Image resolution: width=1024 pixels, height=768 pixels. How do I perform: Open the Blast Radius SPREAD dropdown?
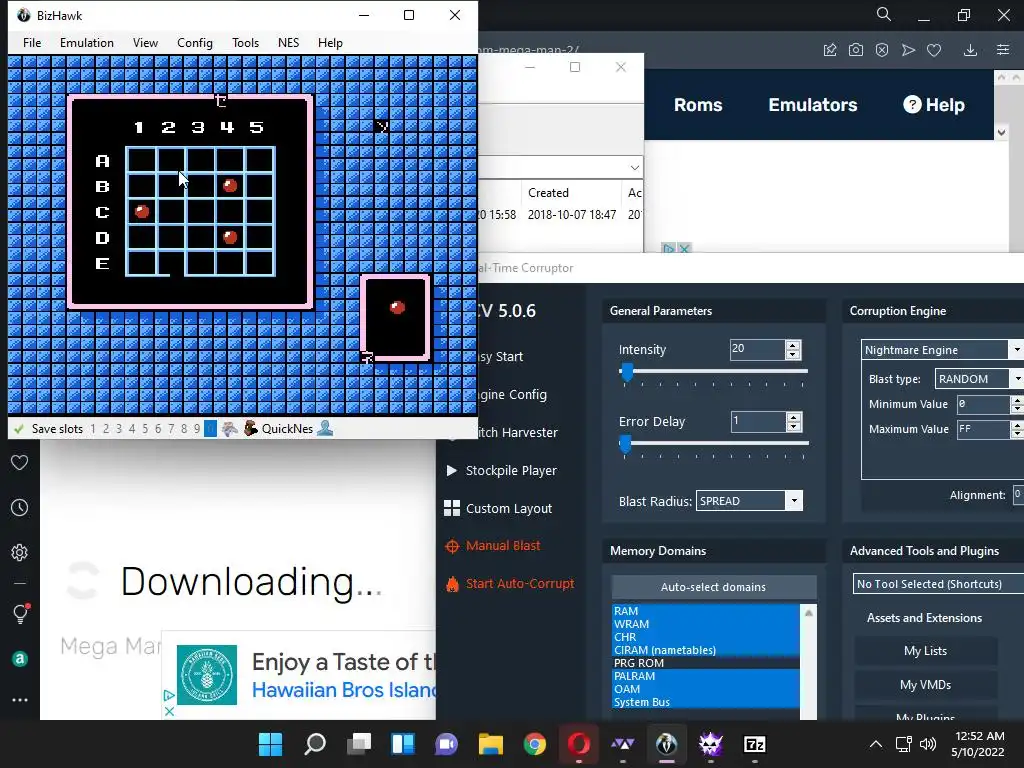coord(749,501)
